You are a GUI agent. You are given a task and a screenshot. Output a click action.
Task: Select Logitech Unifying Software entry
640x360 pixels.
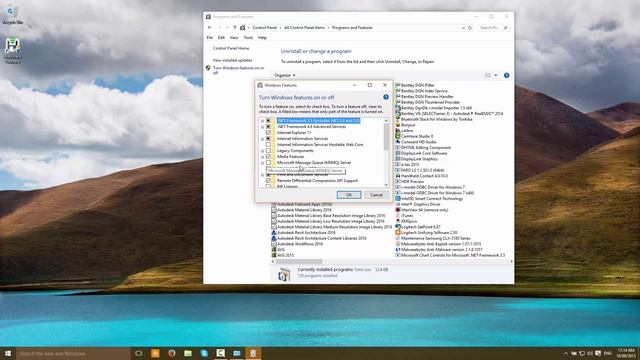point(426,233)
